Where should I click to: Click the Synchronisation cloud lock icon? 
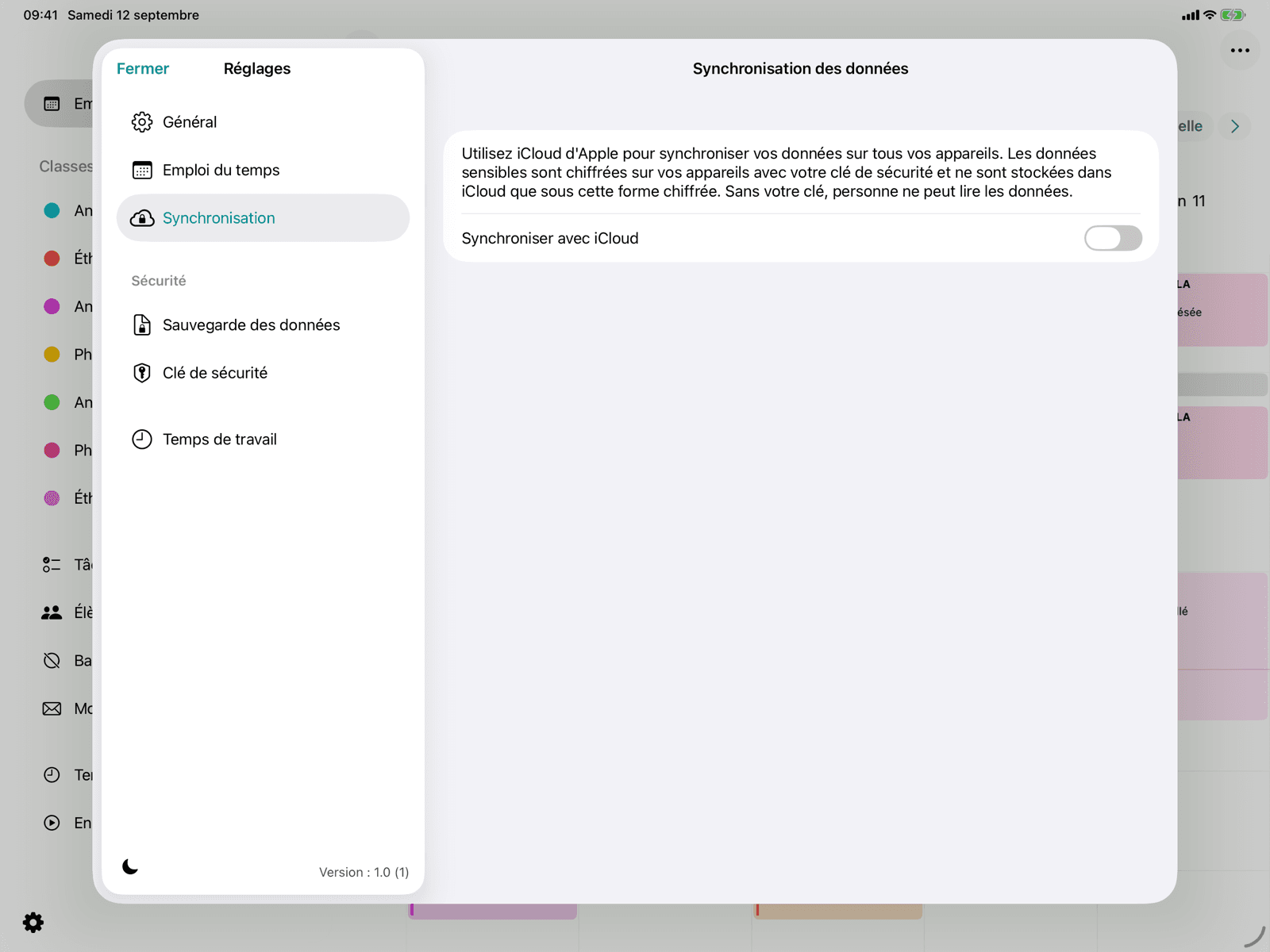[142, 218]
